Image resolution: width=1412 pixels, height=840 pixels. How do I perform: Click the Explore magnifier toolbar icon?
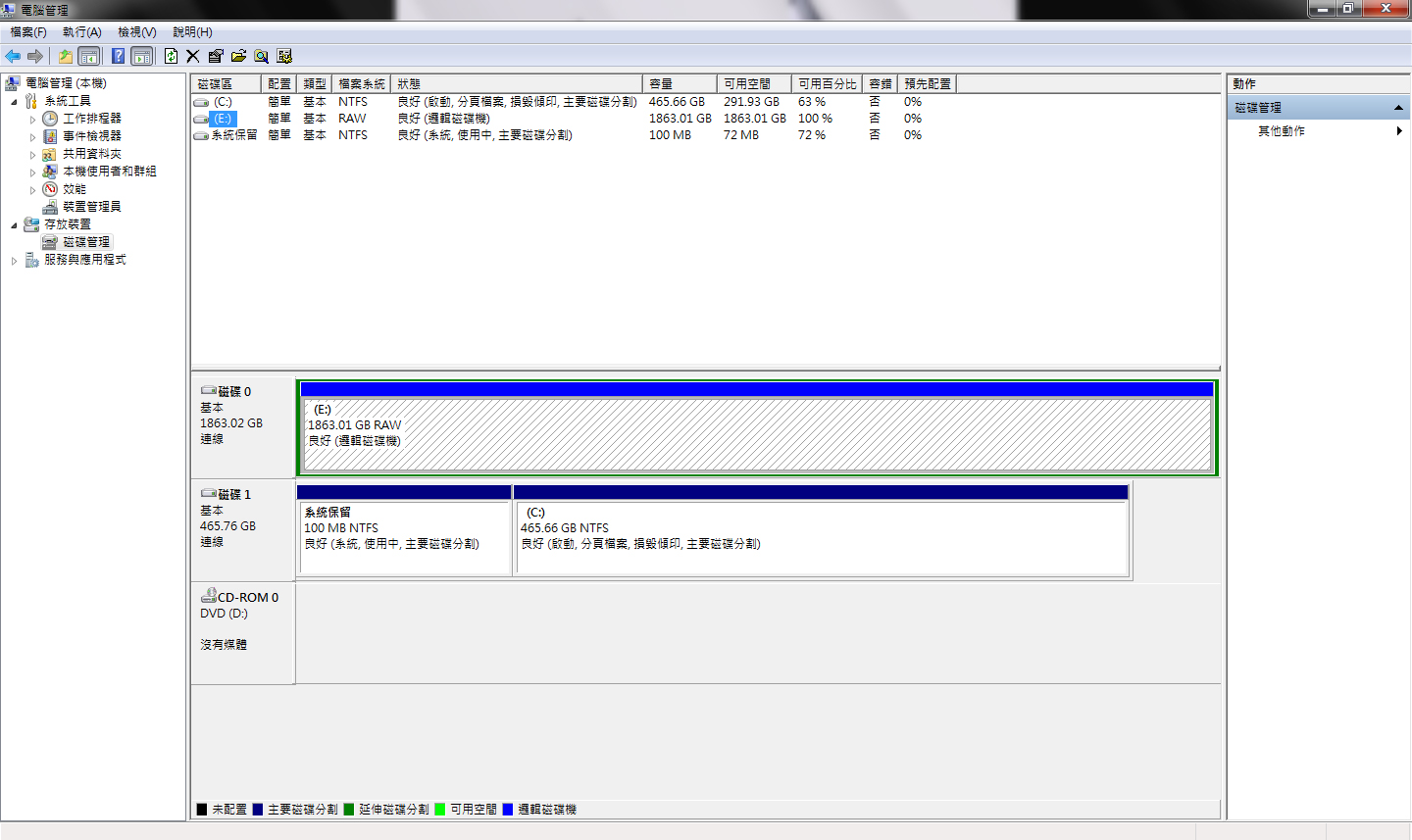(262, 57)
